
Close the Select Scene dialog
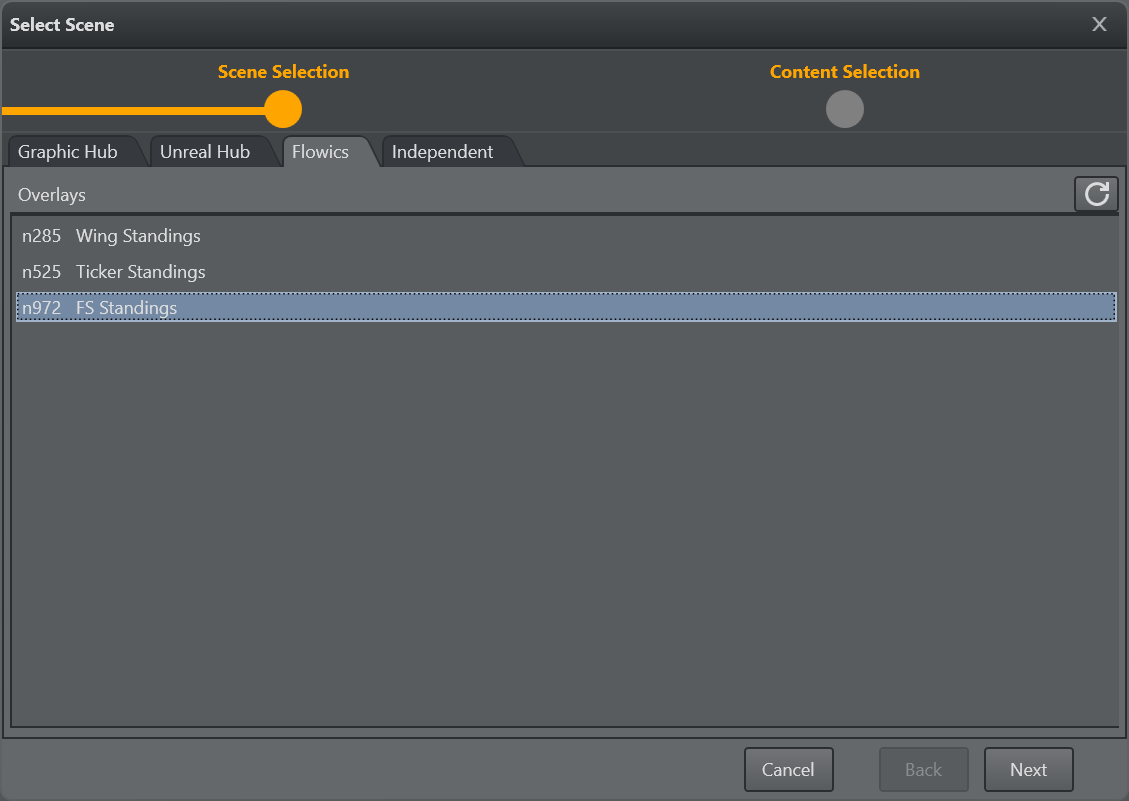click(1099, 25)
